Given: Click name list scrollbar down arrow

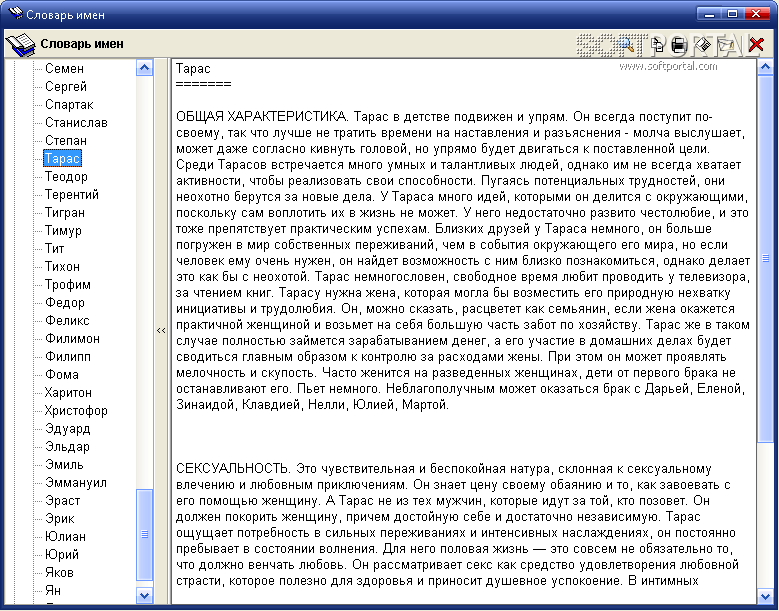Looking at the screenshot, I should click(x=144, y=595).
